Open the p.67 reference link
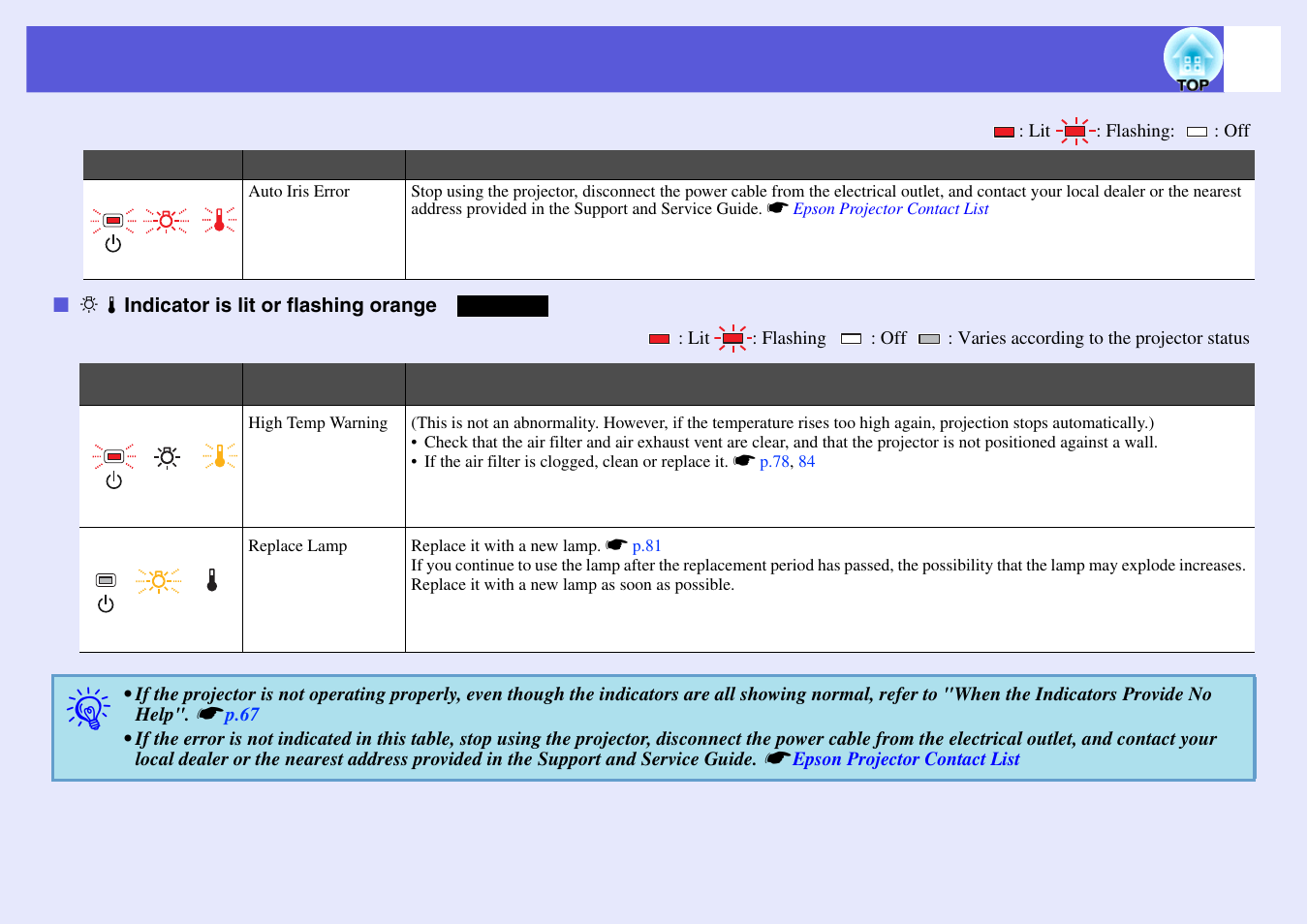Screen dimensions: 1308x924 pyautogui.click(x=241, y=715)
